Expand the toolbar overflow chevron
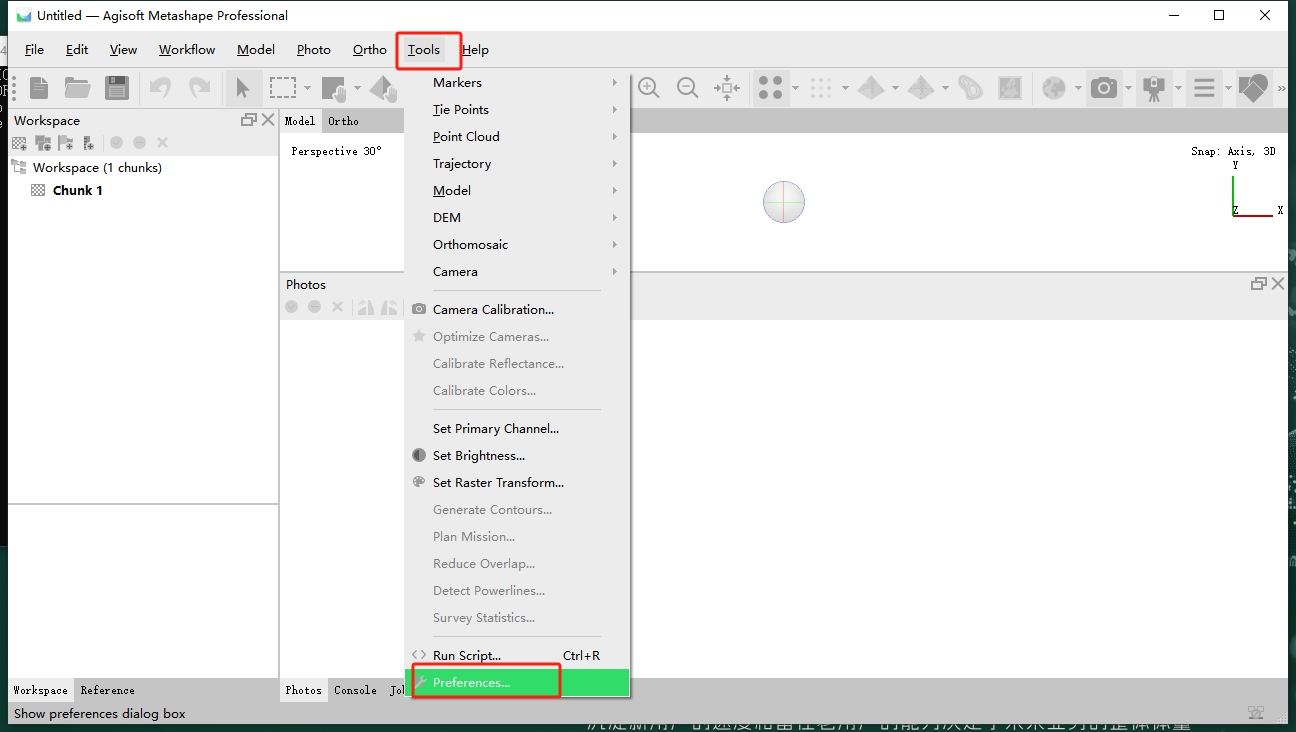Viewport: 1296px width, 732px height. tap(1282, 88)
